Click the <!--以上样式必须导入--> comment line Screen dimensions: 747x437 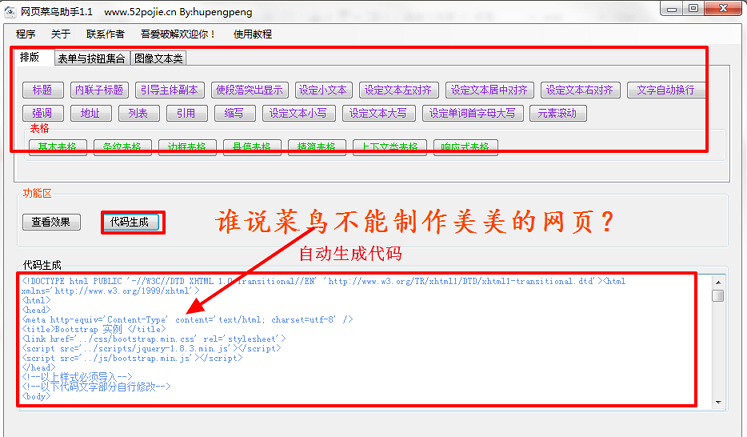(x=77, y=377)
